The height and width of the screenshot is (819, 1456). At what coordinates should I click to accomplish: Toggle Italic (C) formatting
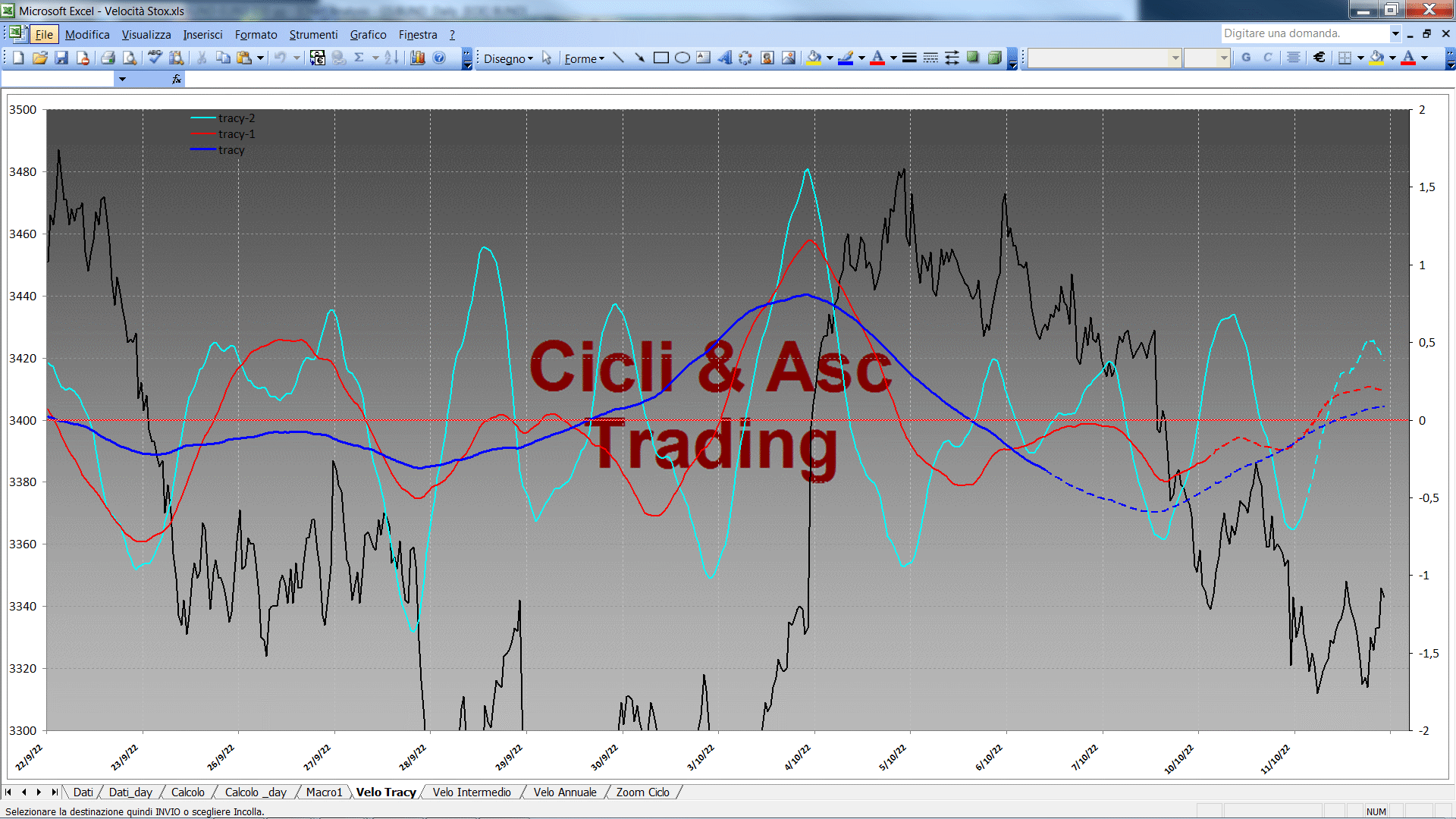[x=1267, y=58]
